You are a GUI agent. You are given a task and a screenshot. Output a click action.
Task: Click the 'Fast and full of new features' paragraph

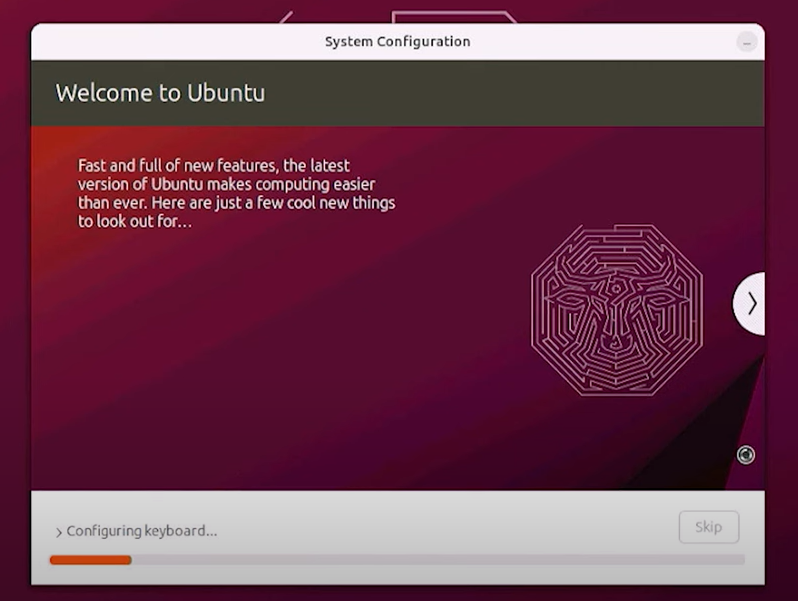tap(236, 193)
